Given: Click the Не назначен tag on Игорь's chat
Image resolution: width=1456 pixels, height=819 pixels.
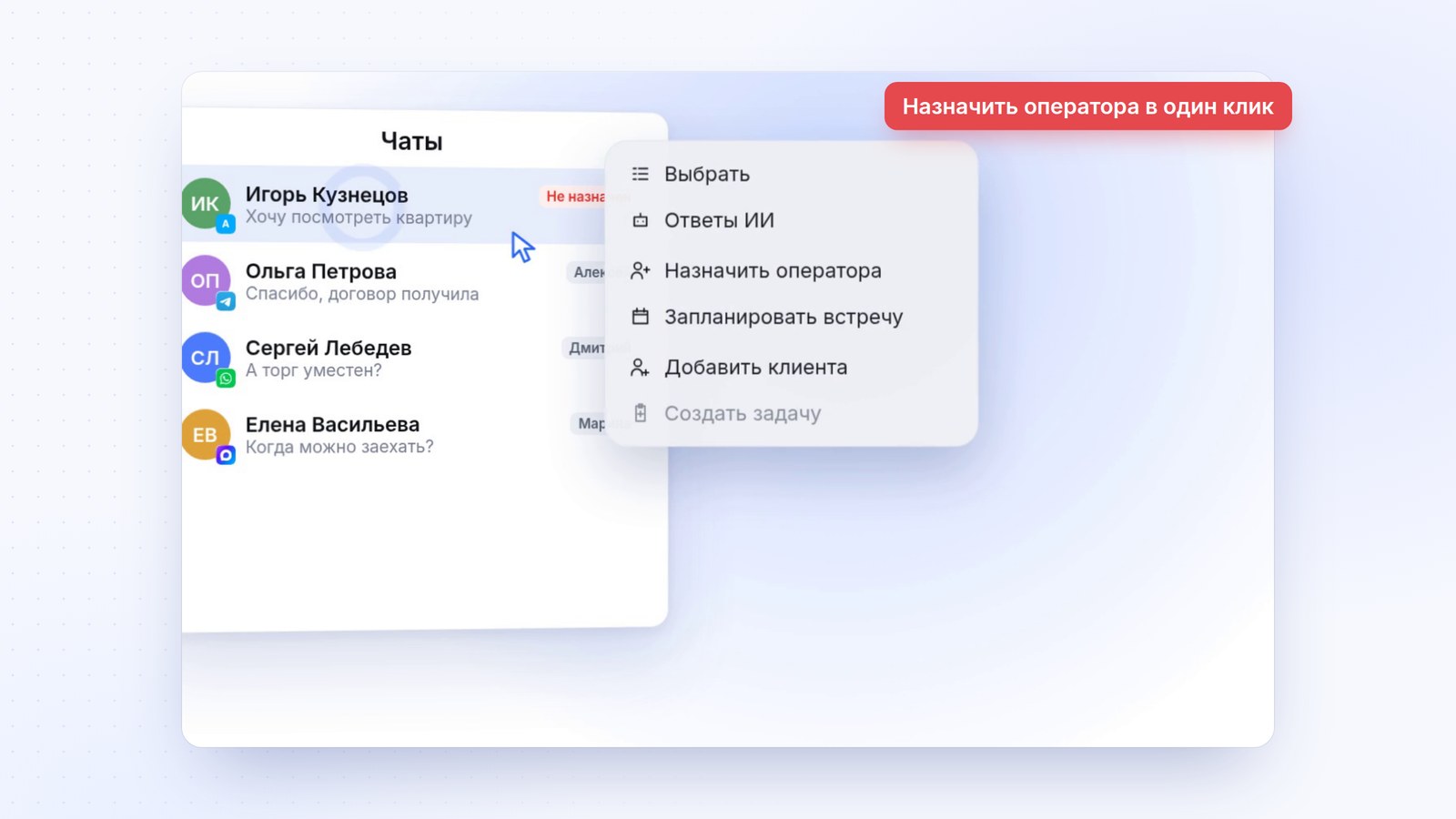Looking at the screenshot, I should (x=574, y=196).
